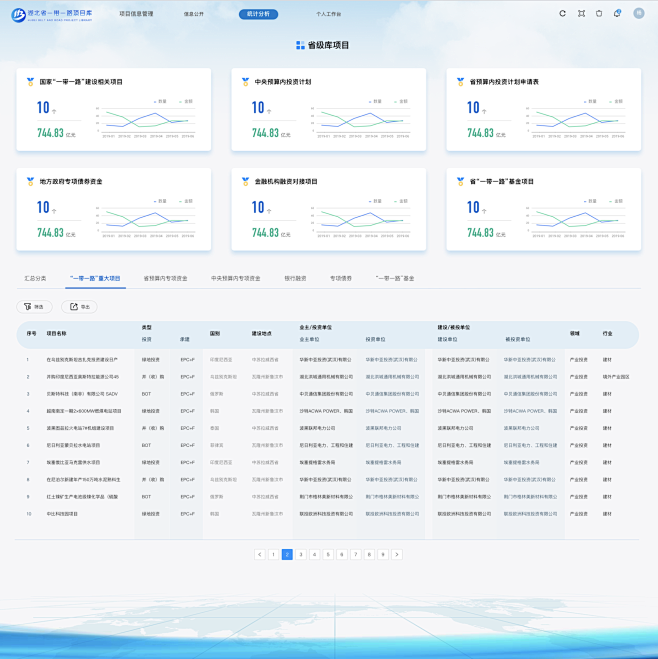The image size is (658, 659).
Task: Switch to the 银行融资 tab
Action: (x=295, y=278)
